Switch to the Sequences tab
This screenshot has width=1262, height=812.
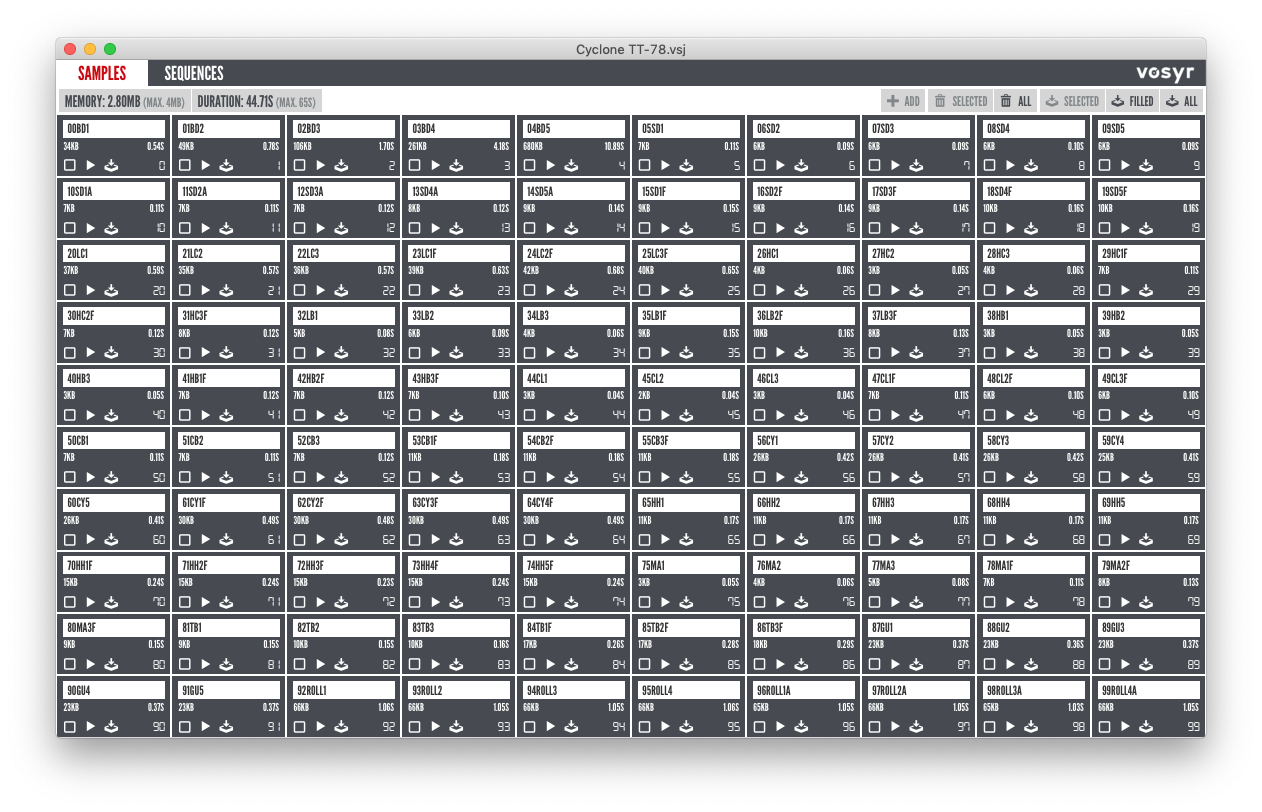194,73
